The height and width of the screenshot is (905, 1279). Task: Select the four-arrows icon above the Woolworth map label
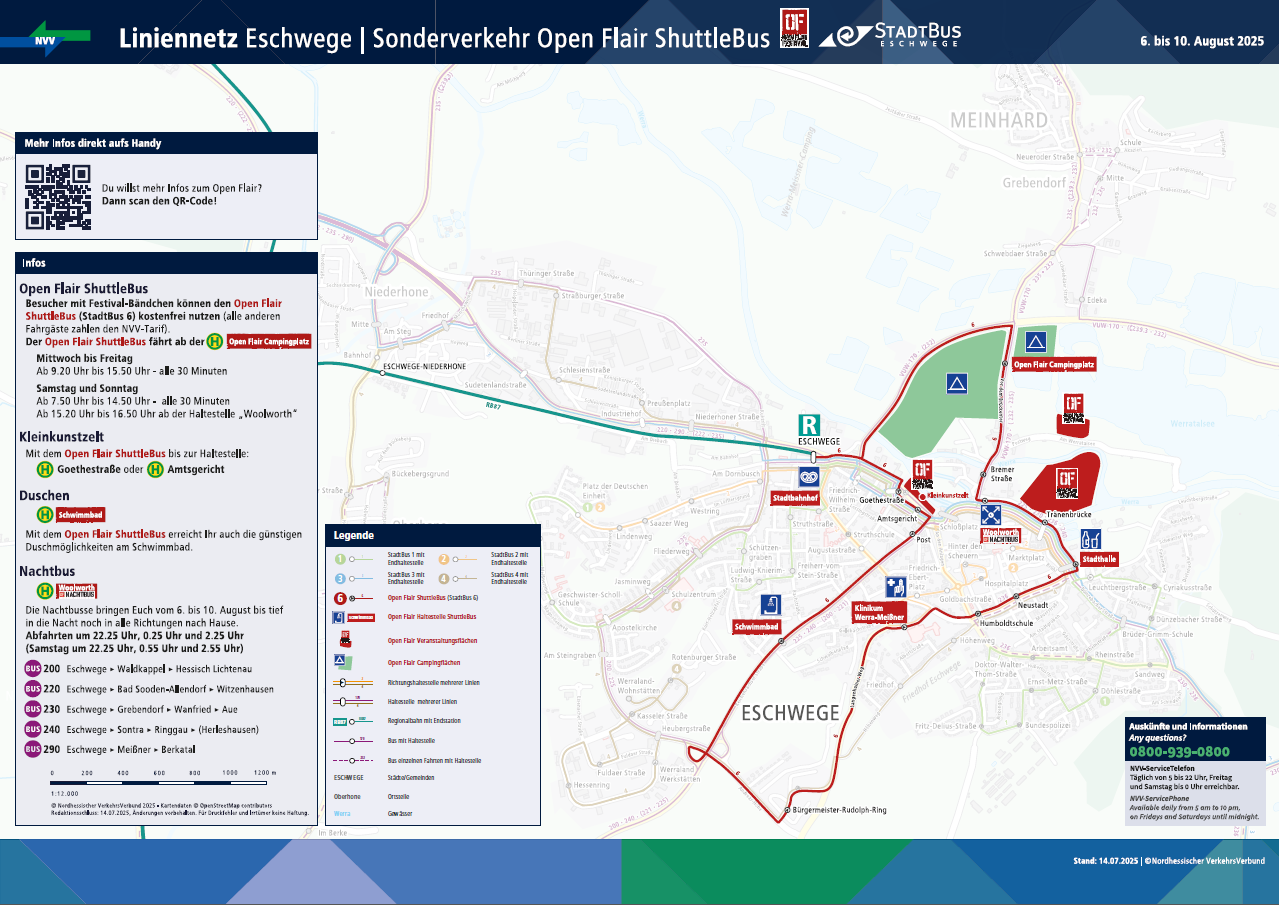[x=991, y=514]
